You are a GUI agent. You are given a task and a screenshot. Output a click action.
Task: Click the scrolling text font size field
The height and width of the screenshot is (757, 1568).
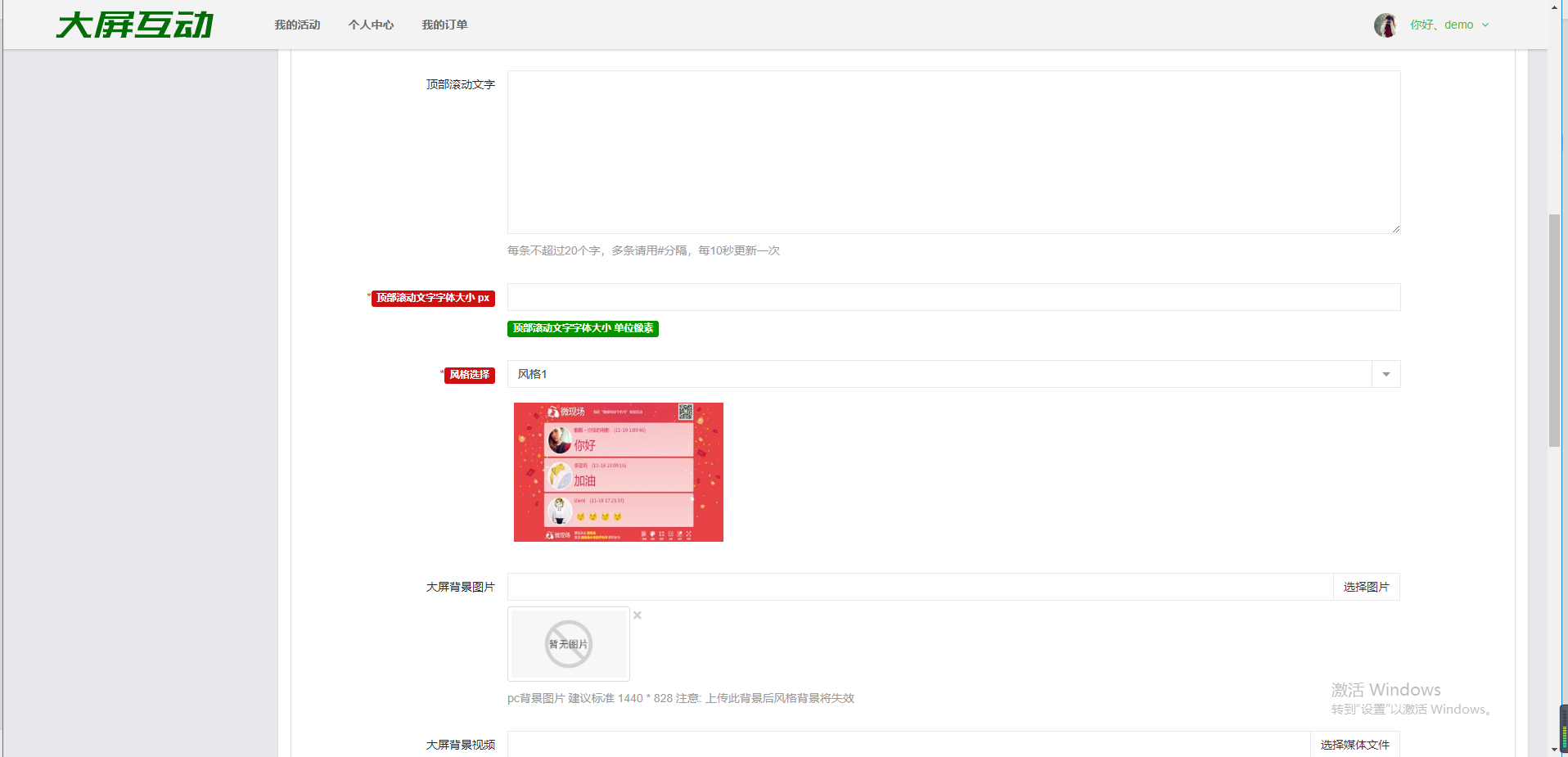pyautogui.click(x=953, y=297)
